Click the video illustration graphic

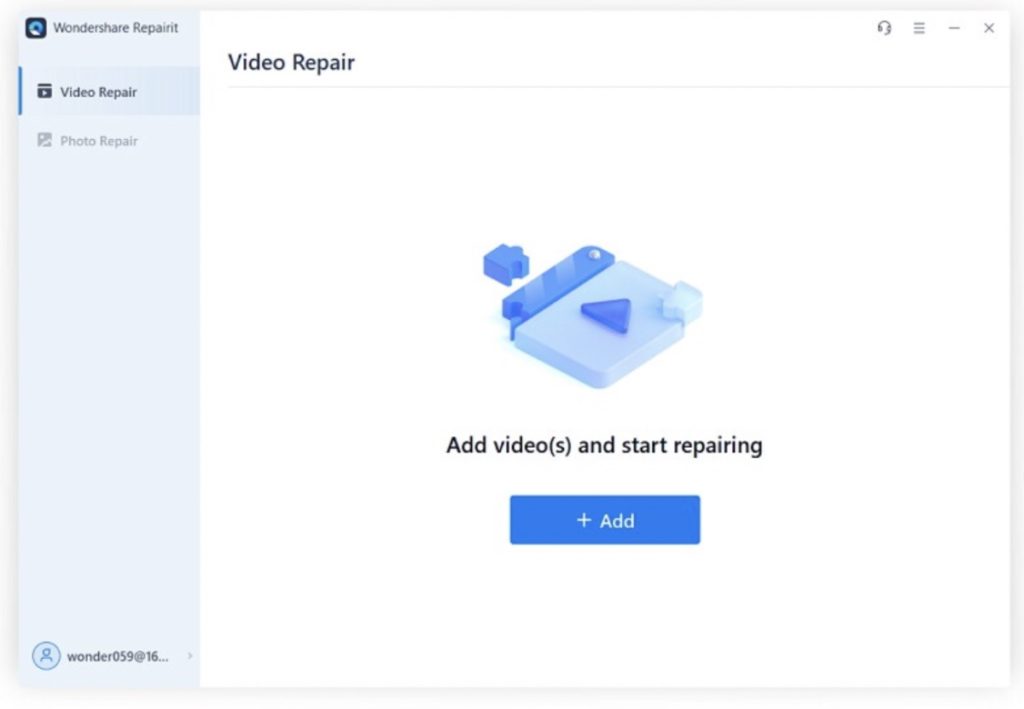pos(592,317)
